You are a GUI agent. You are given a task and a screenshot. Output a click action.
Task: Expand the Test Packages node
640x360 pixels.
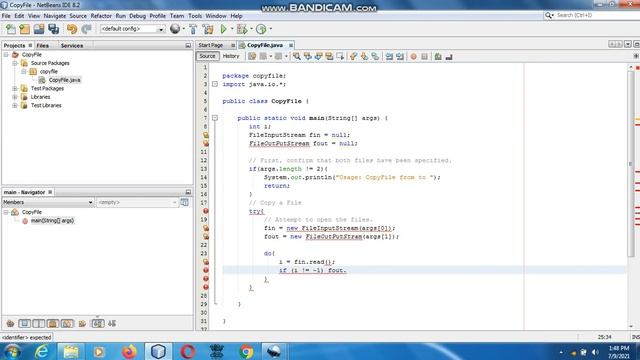(15, 88)
